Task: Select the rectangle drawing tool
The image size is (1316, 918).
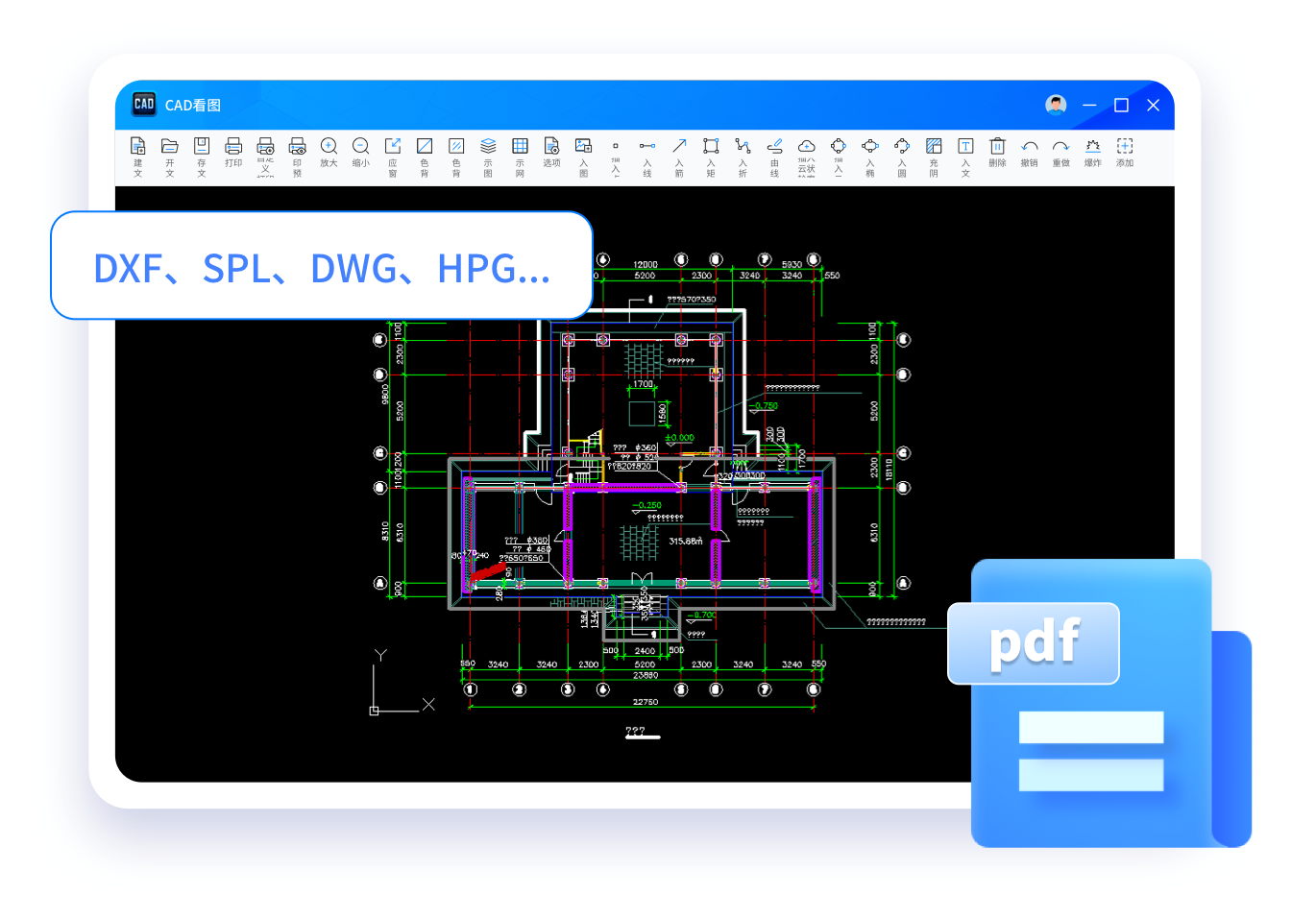Action: (711, 147)
